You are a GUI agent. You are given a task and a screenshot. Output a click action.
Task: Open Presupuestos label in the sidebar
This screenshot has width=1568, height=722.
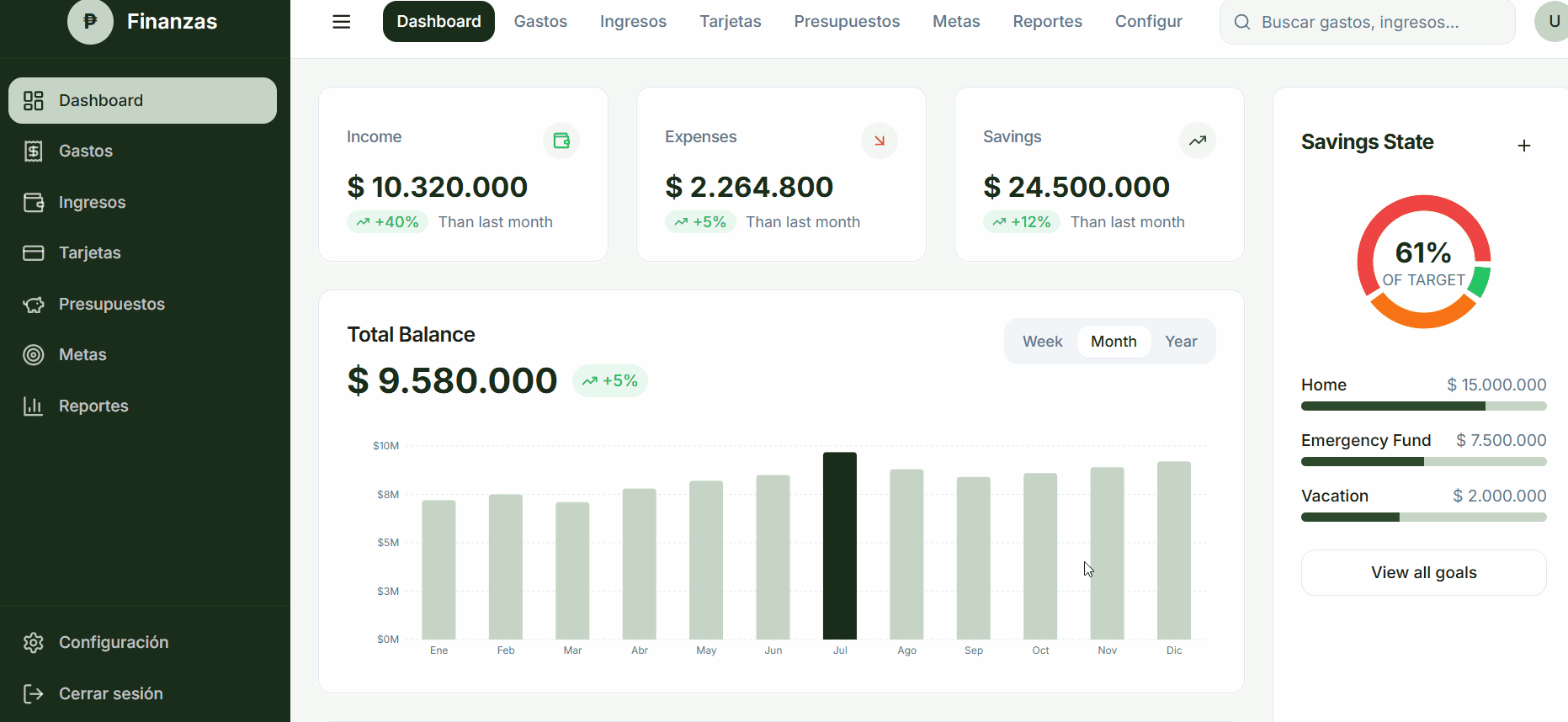112,305
